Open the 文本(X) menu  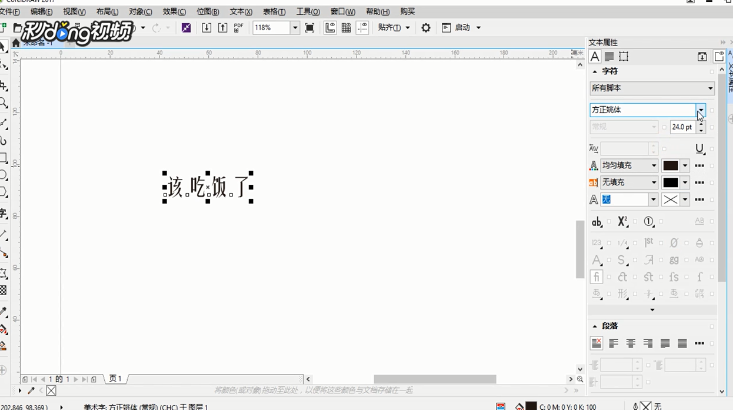(241, 11)
